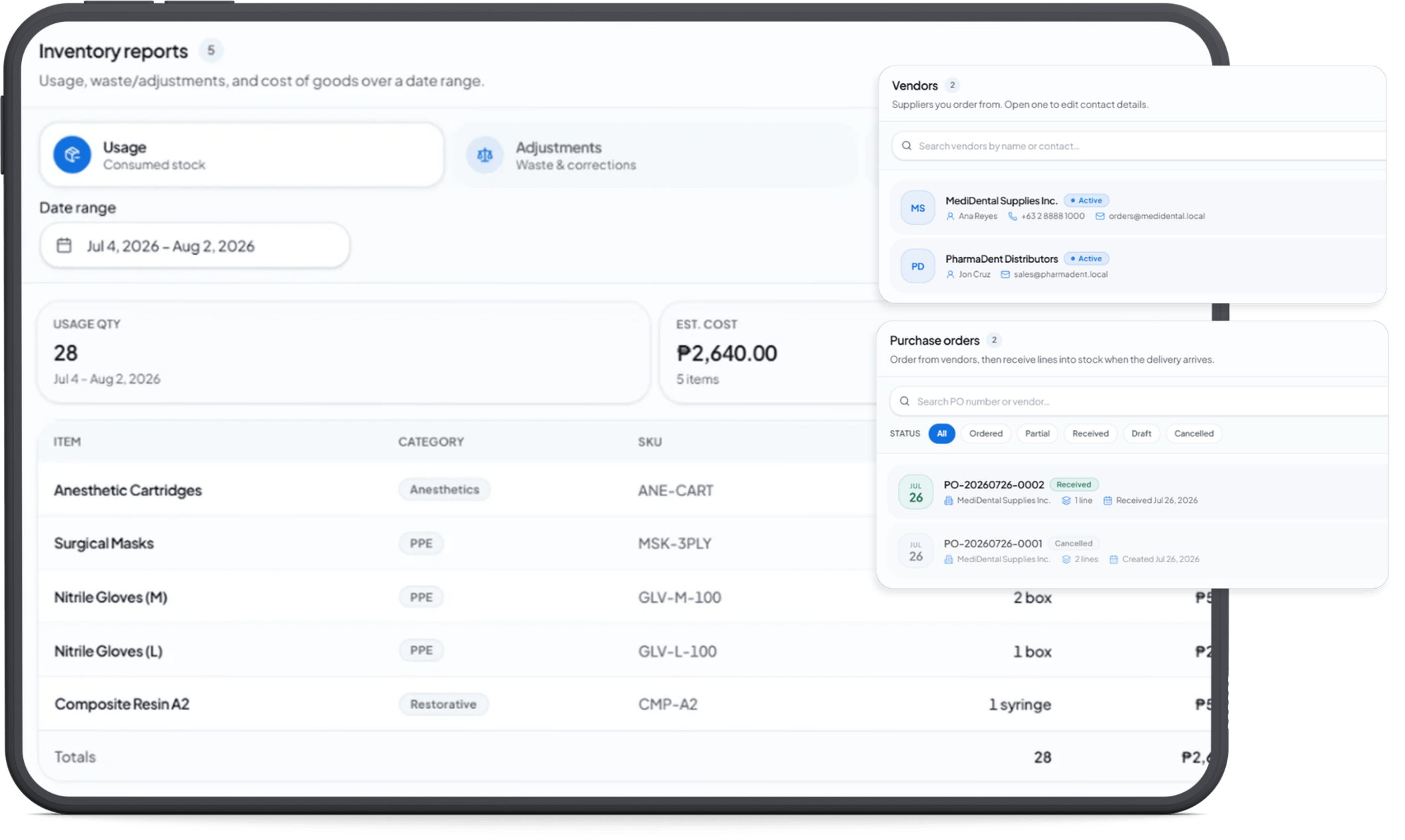Open MediDental Supplies Inc. vendor
The image size is (1405, 840).
tap(1138, 208)
